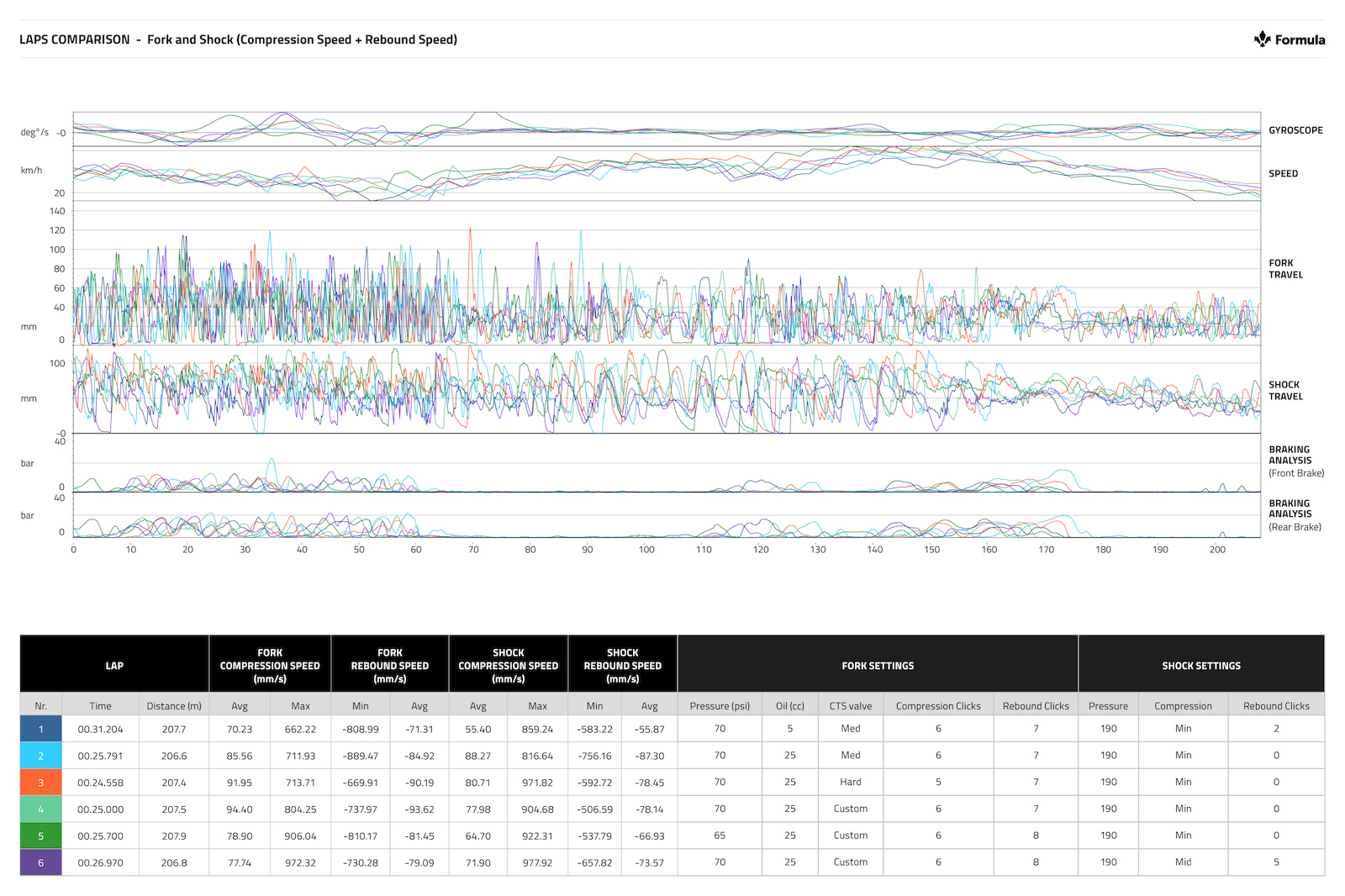Click the FORK TRAVEL chart label
Viewport: 1345px width, 896px height.
[1285, 269]
